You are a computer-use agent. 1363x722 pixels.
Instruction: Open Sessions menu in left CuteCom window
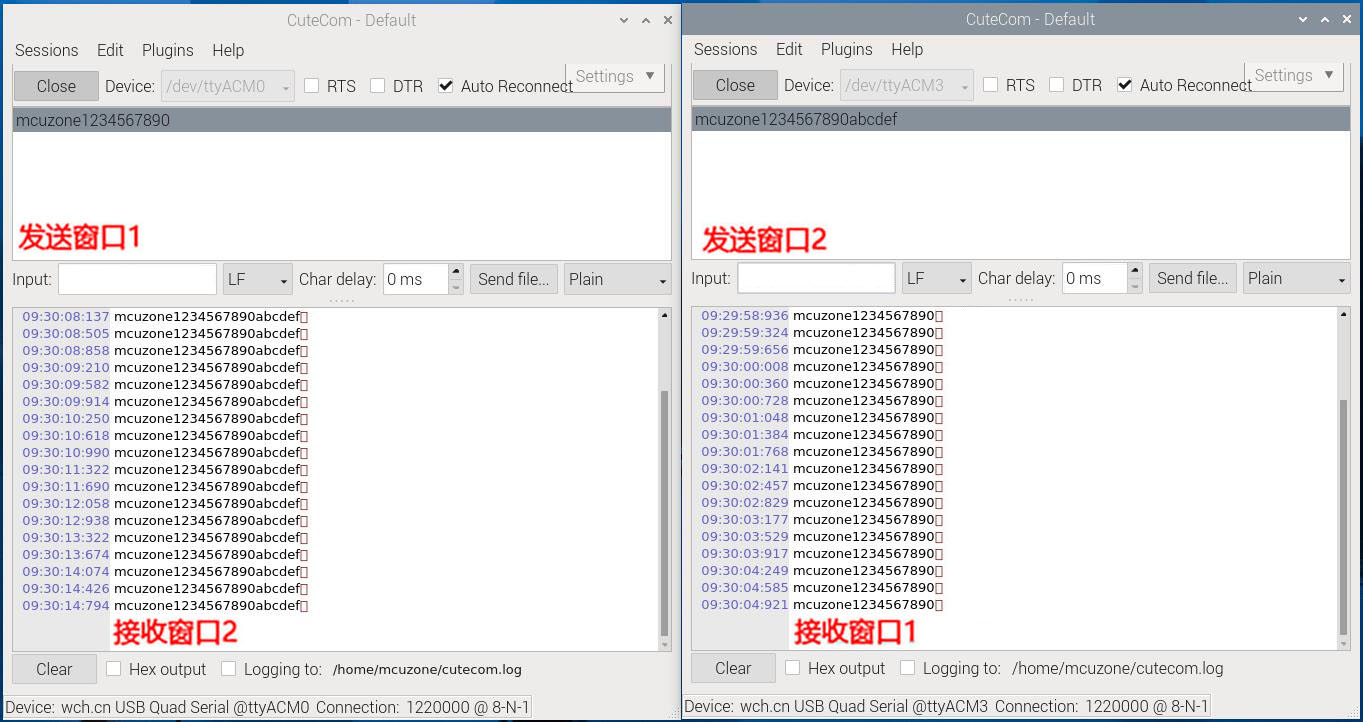click(46, 50)
